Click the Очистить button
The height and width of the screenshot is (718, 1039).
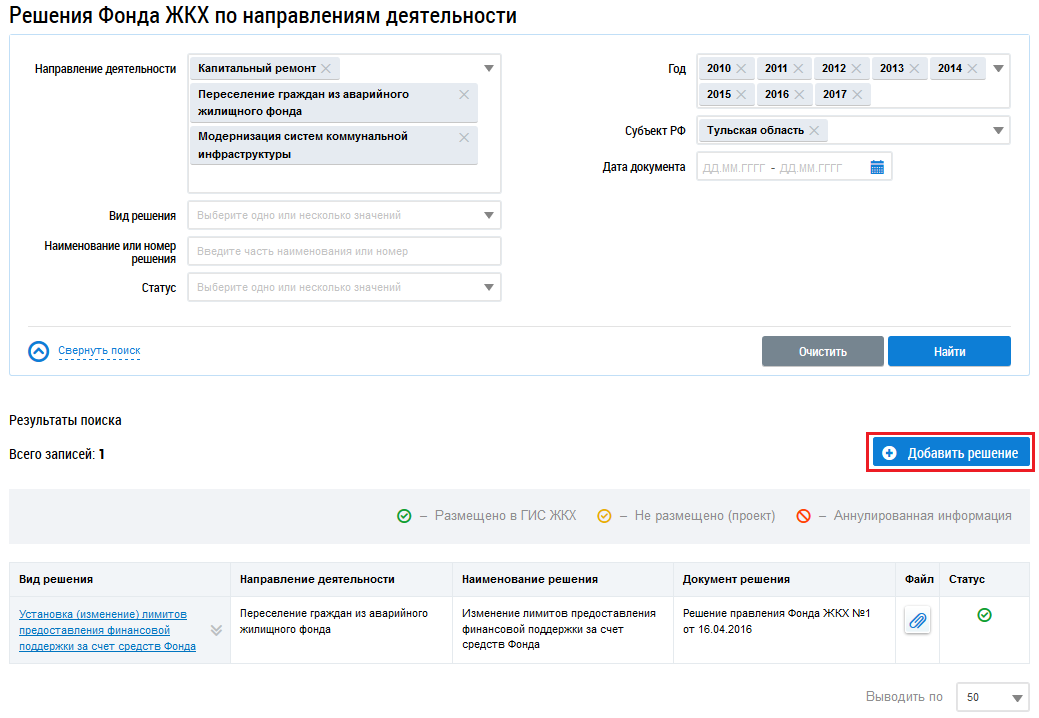822,352
